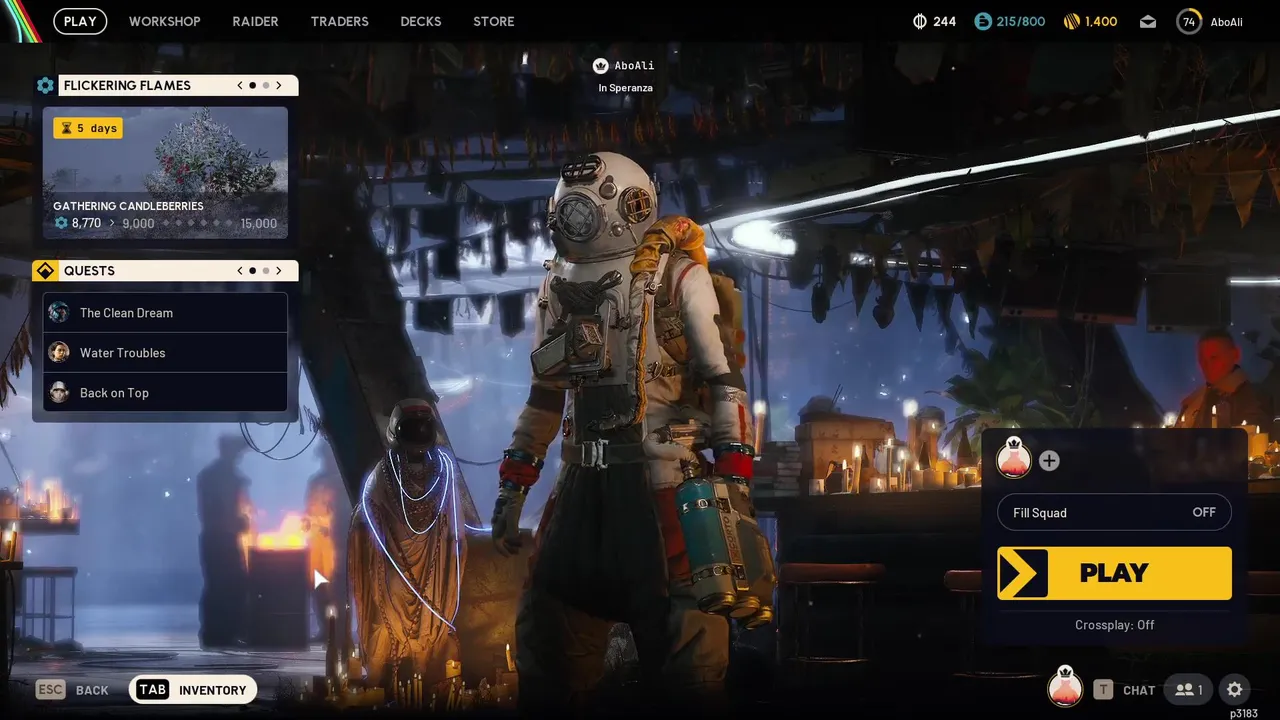This screenshot has height=720, width=1280.
Task: Click the Water Troubles quest giver portrait
Action: point(59,352)
